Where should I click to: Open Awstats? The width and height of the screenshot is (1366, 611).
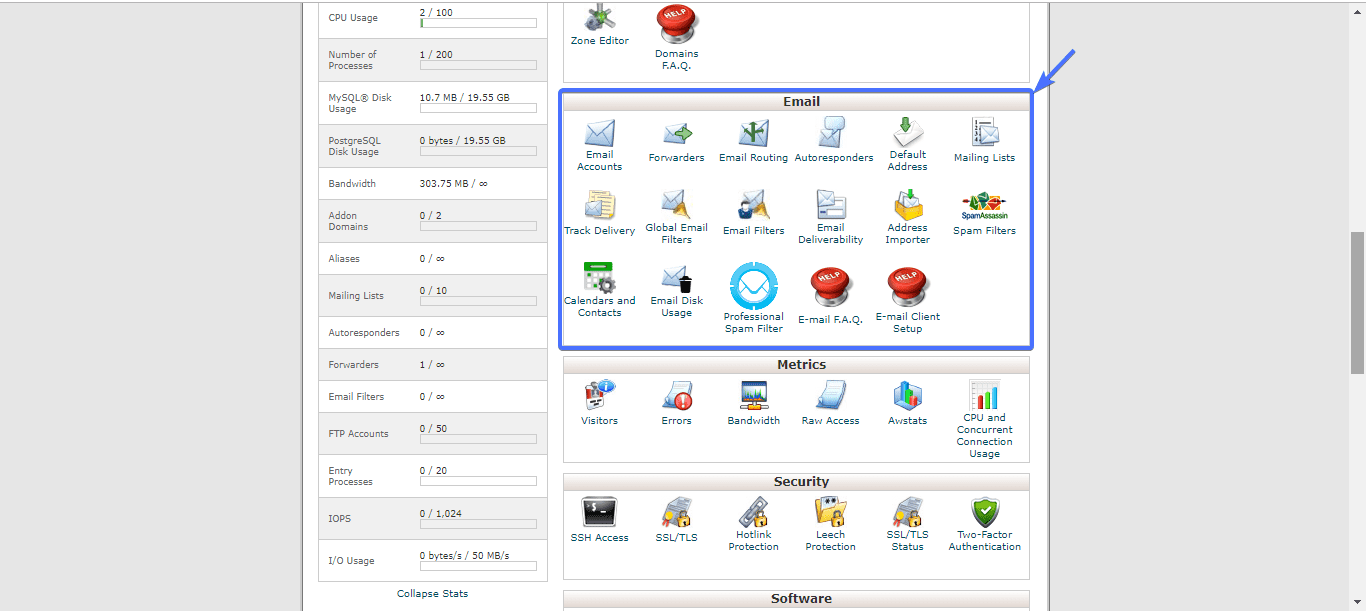(x=908, y=403)
